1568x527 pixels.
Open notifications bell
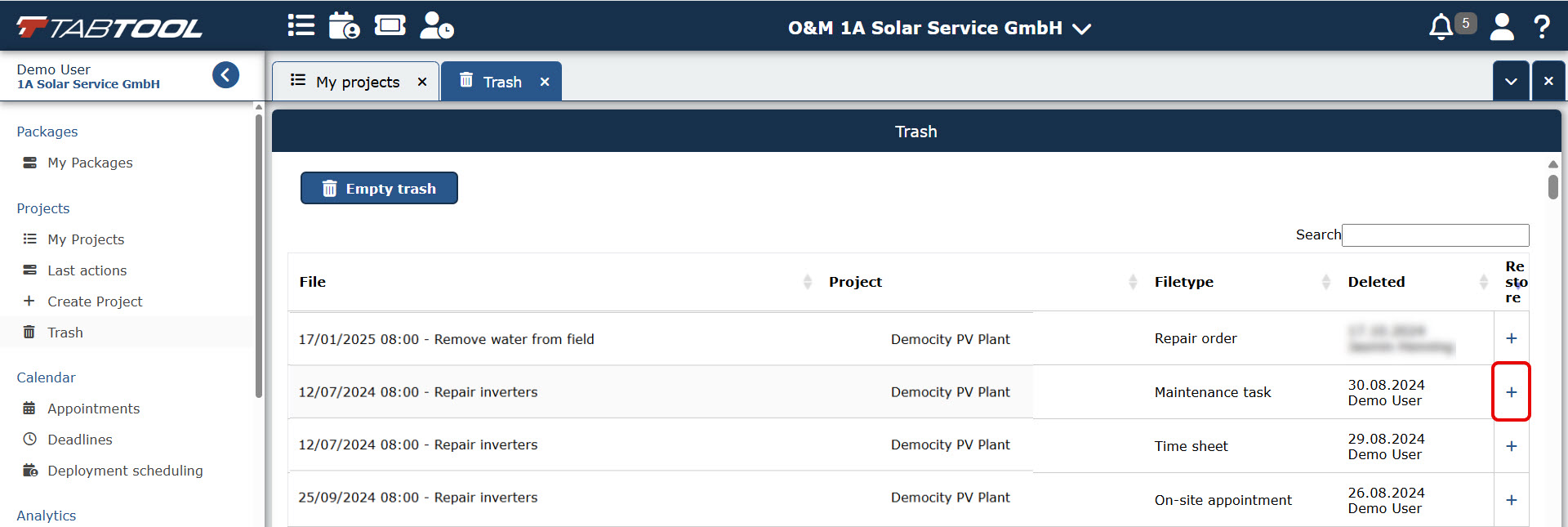pos(1441,27)
